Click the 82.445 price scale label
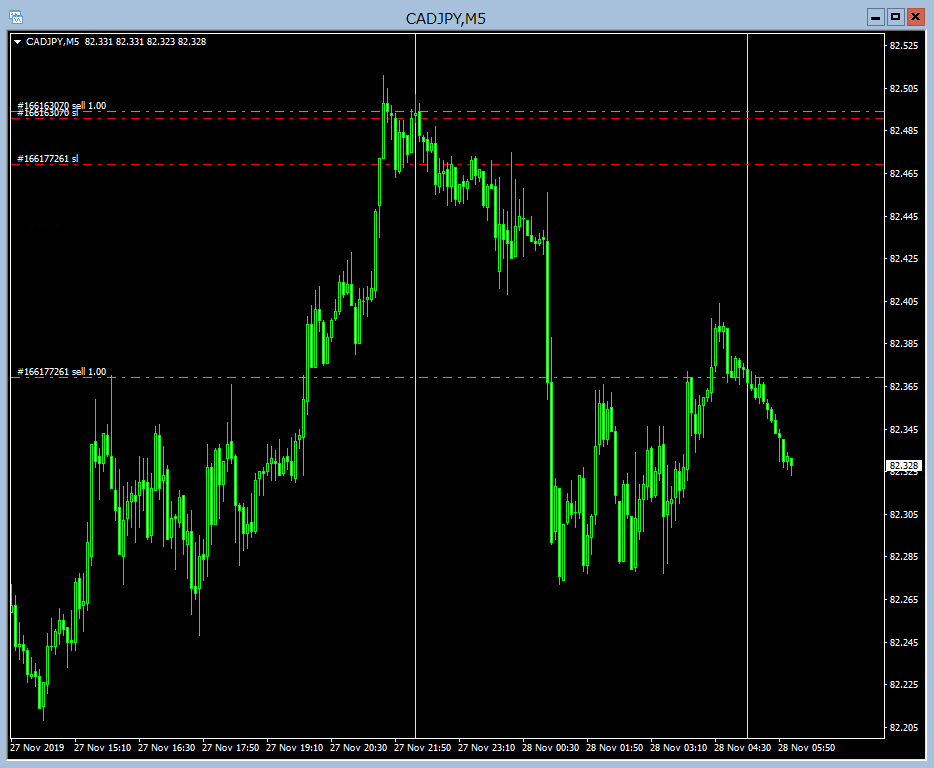Viewport: 934px width, 768px height. pos(904,217)
